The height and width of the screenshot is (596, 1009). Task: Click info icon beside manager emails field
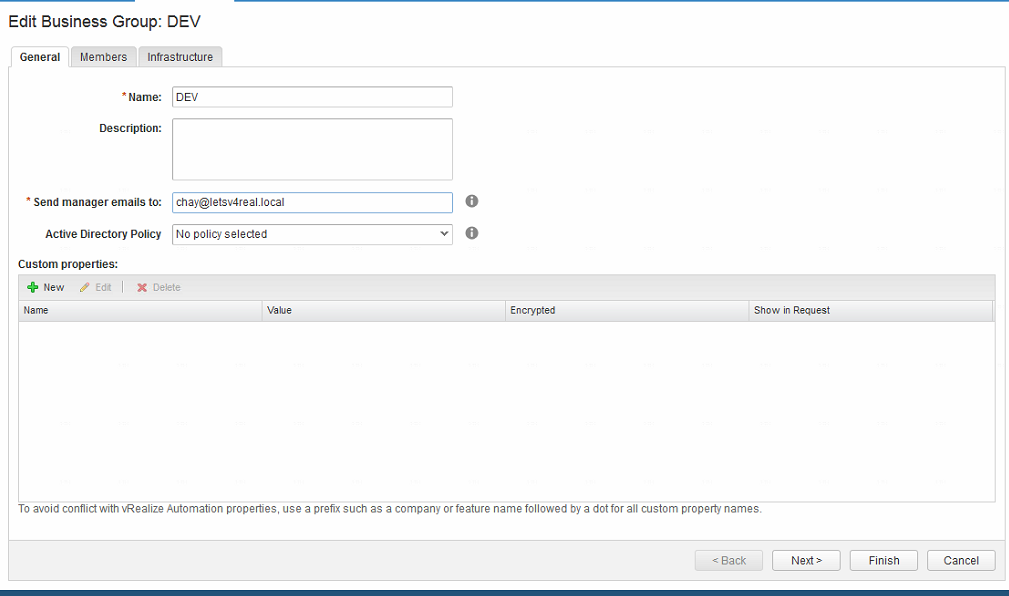pyautogui.click(x=472, y=201)
